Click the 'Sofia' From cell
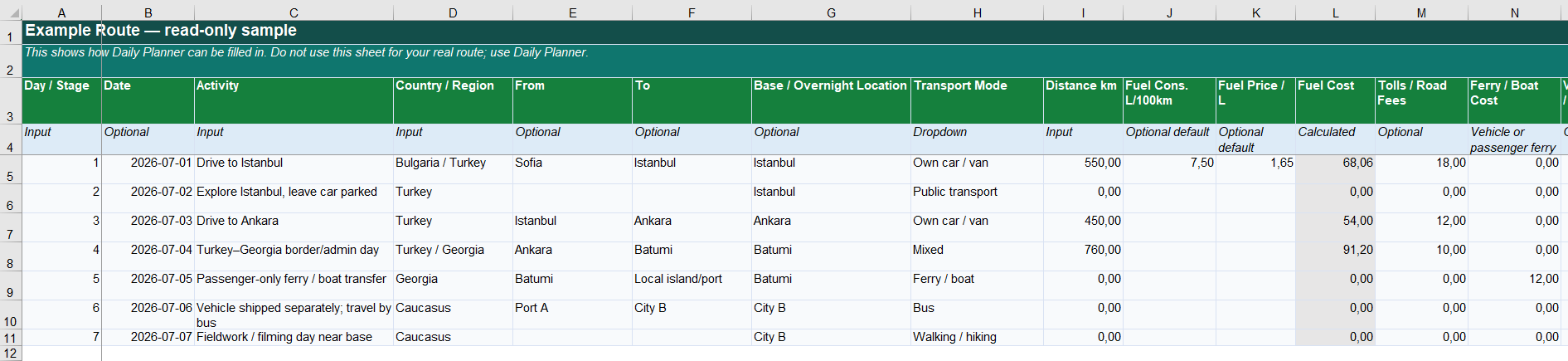 click(572, 169)
